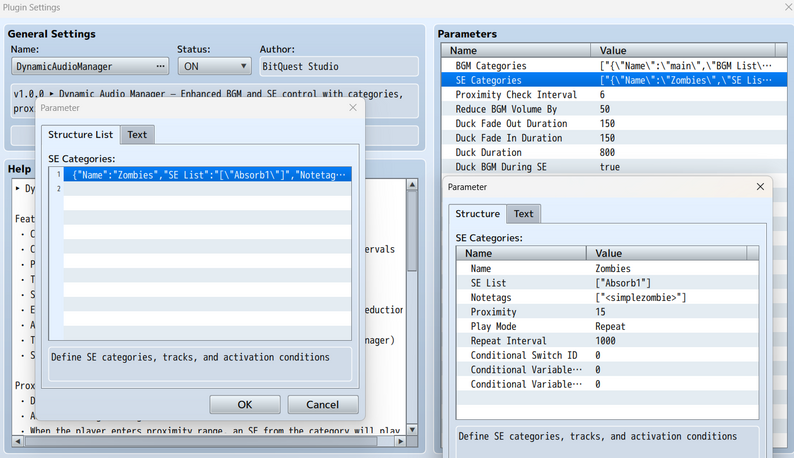This screenshot has width=794, height=458.
Task: Select the Play Mode Repeat row
Action: (x=607, y=326)
